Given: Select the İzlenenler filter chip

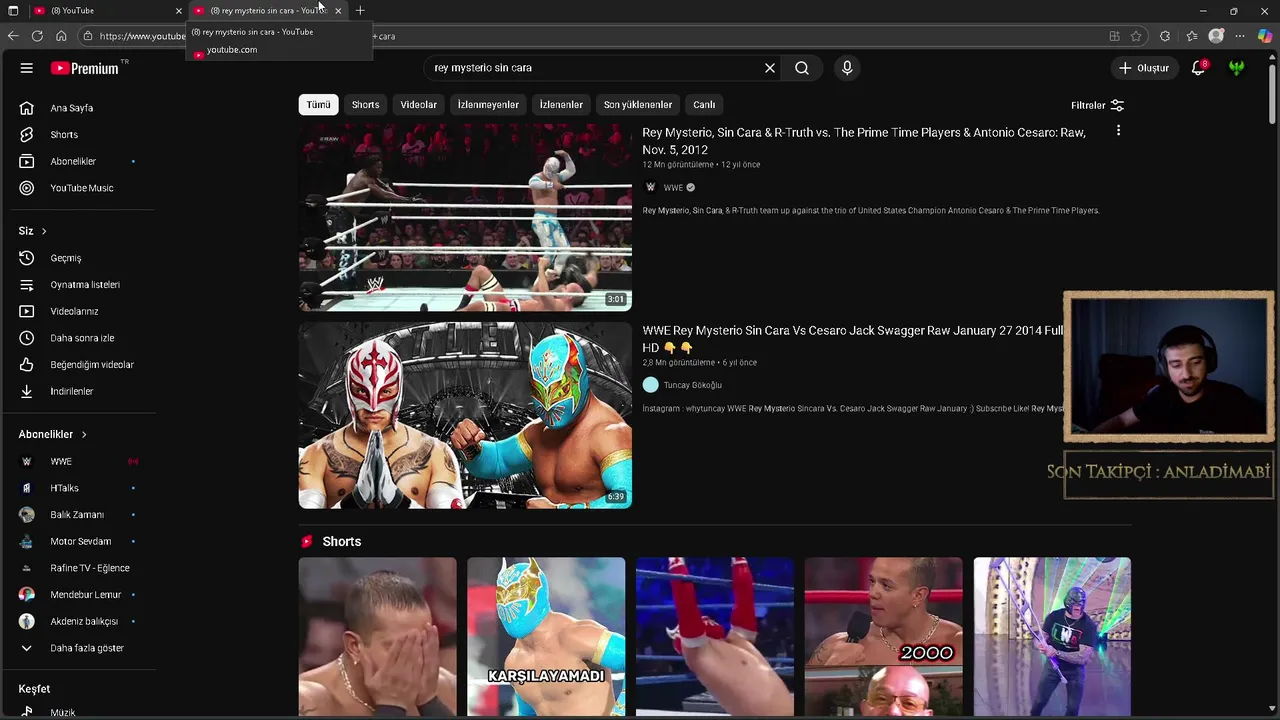Looking at the screenshot, I should 561,105.
